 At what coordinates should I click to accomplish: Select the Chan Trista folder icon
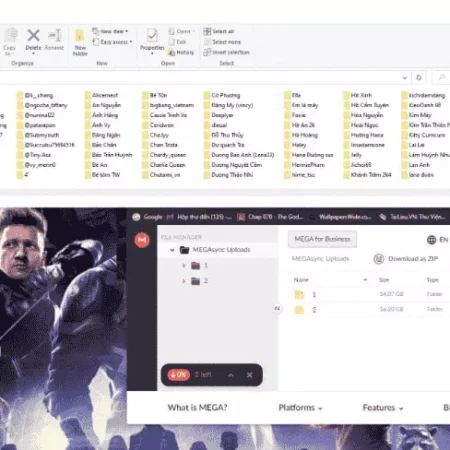click(x=145, y=145)
